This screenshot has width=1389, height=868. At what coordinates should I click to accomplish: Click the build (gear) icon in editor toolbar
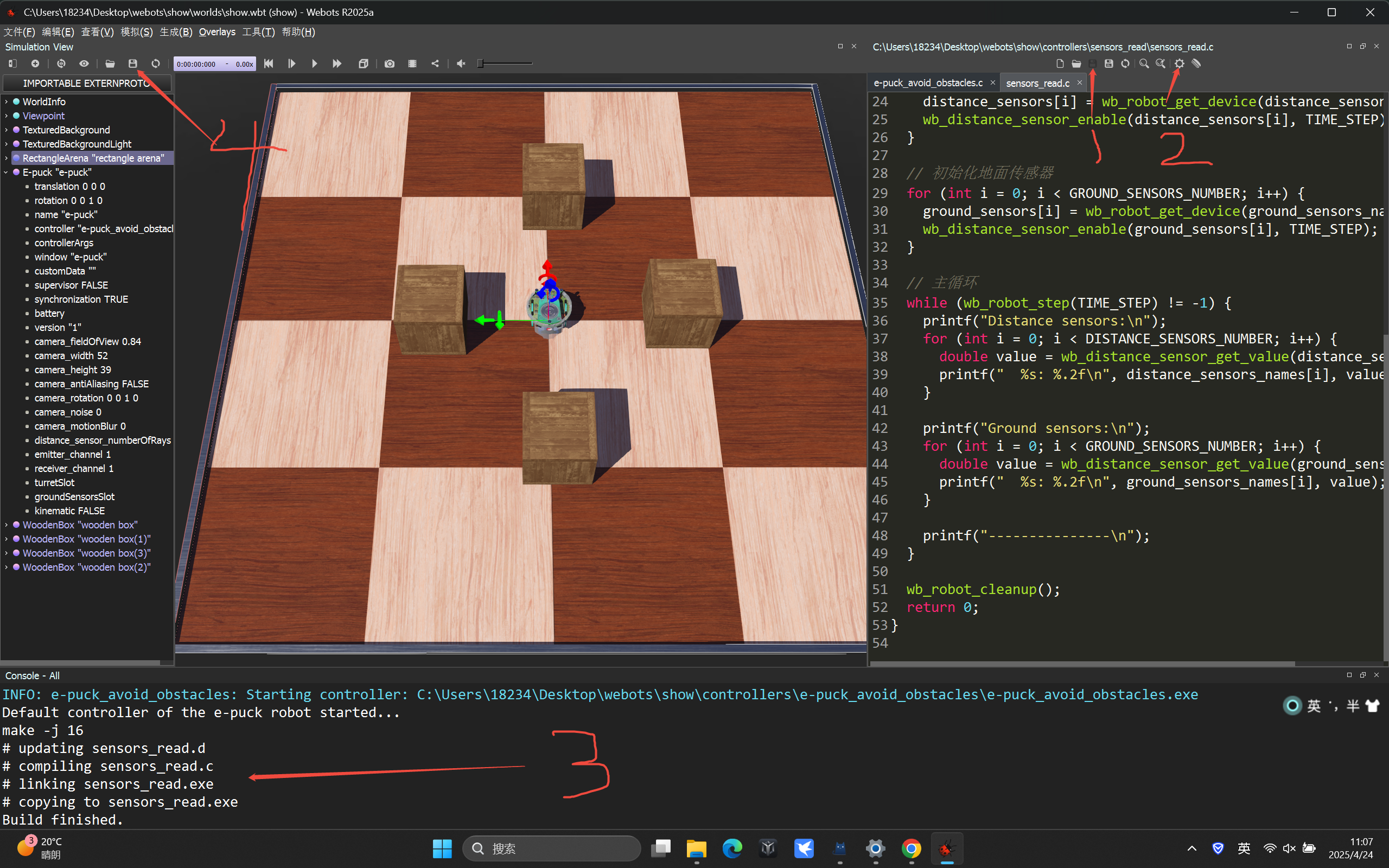coord(1179,63)
